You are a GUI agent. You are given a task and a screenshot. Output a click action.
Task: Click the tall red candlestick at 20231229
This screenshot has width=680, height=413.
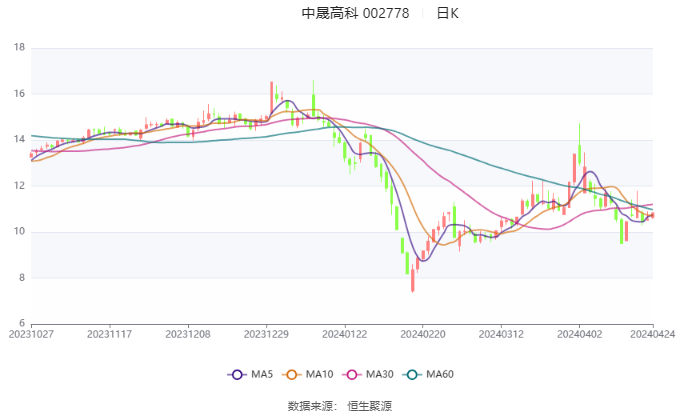(x=271, y=98)
